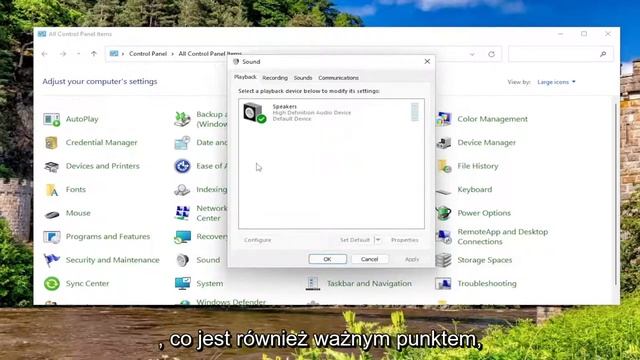Open the RemoteApp and Desktop Connections icon
Image resolution: width=640 pixels, height=360 pixels.
click(x=444, y=237)
